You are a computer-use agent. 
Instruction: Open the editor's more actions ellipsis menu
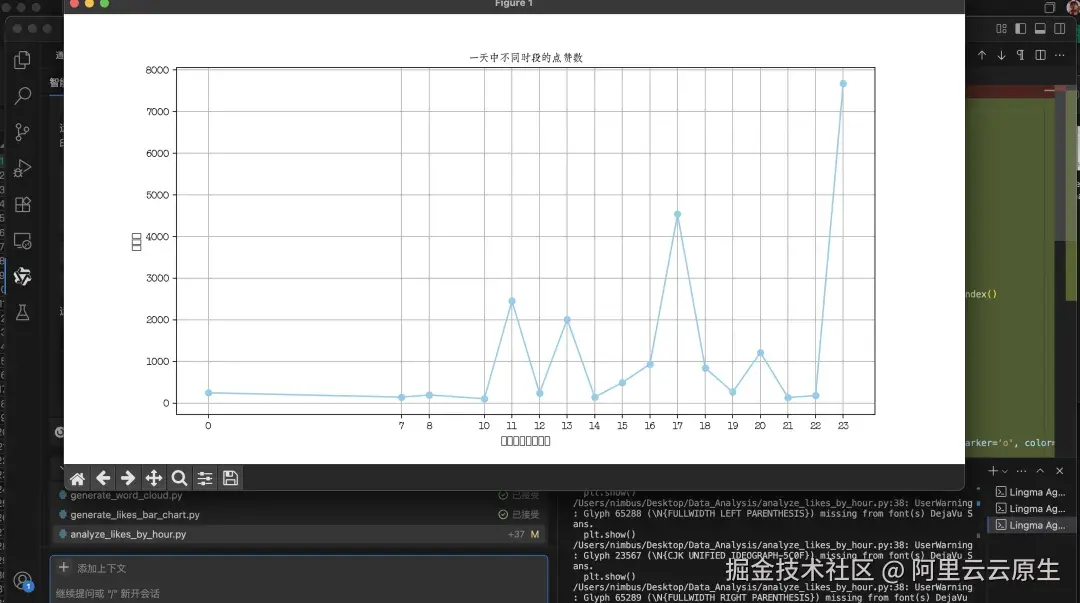click(1059, 55)
